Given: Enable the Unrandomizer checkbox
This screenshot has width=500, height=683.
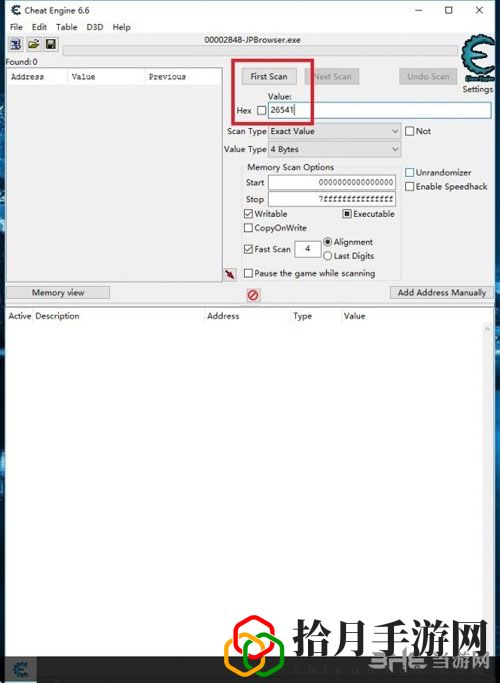Looking at the screenshot, I should click(409, 172).
